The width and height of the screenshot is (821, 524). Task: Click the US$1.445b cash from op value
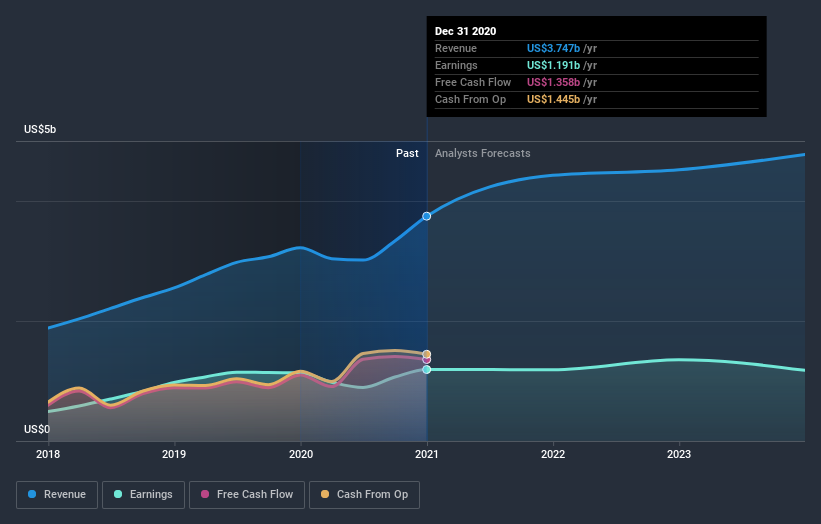tap(553, 99)
